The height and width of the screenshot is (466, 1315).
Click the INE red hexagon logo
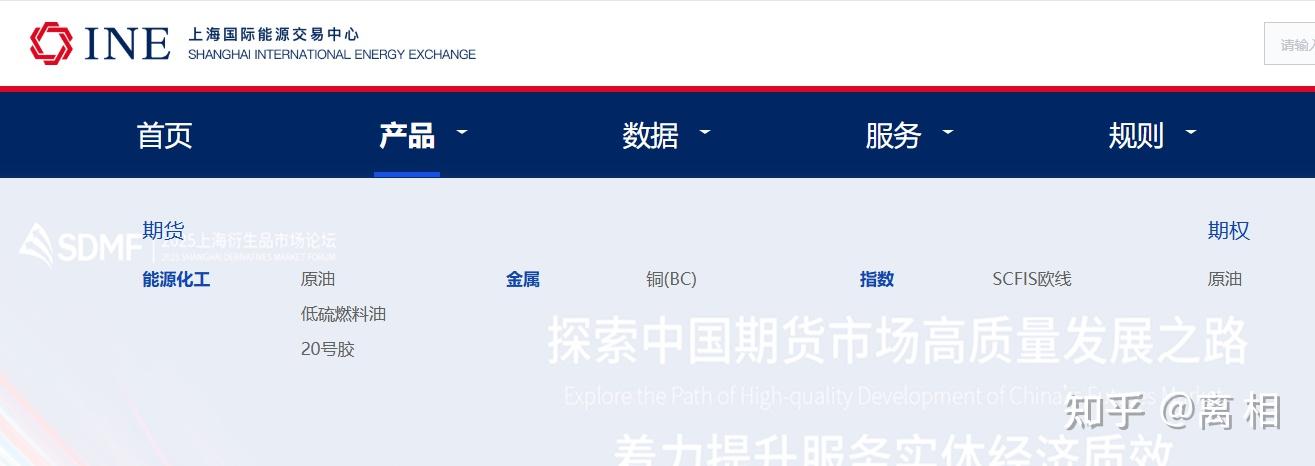point(51,43)
